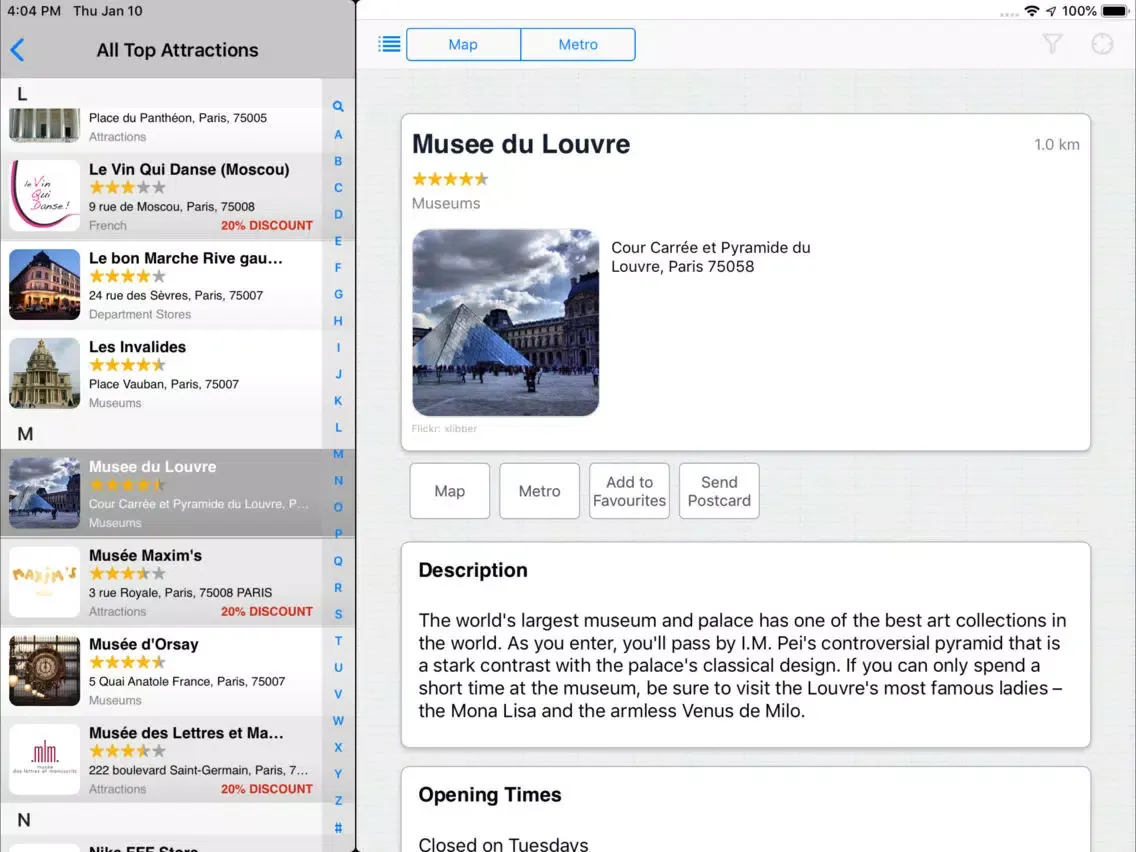The image size is (1136, 852).
Task: Select Musée des Lettres et Ma... entry
Action: coord(162,760)
